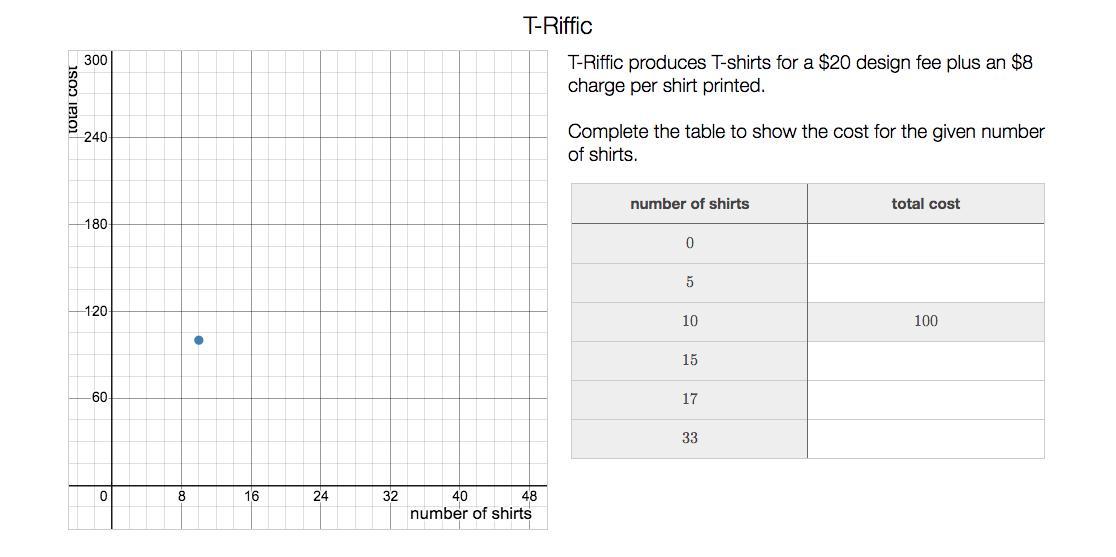1116x557 pixels.
Task: Click total cost cell for 0 shirts
Action: point(925,243)
